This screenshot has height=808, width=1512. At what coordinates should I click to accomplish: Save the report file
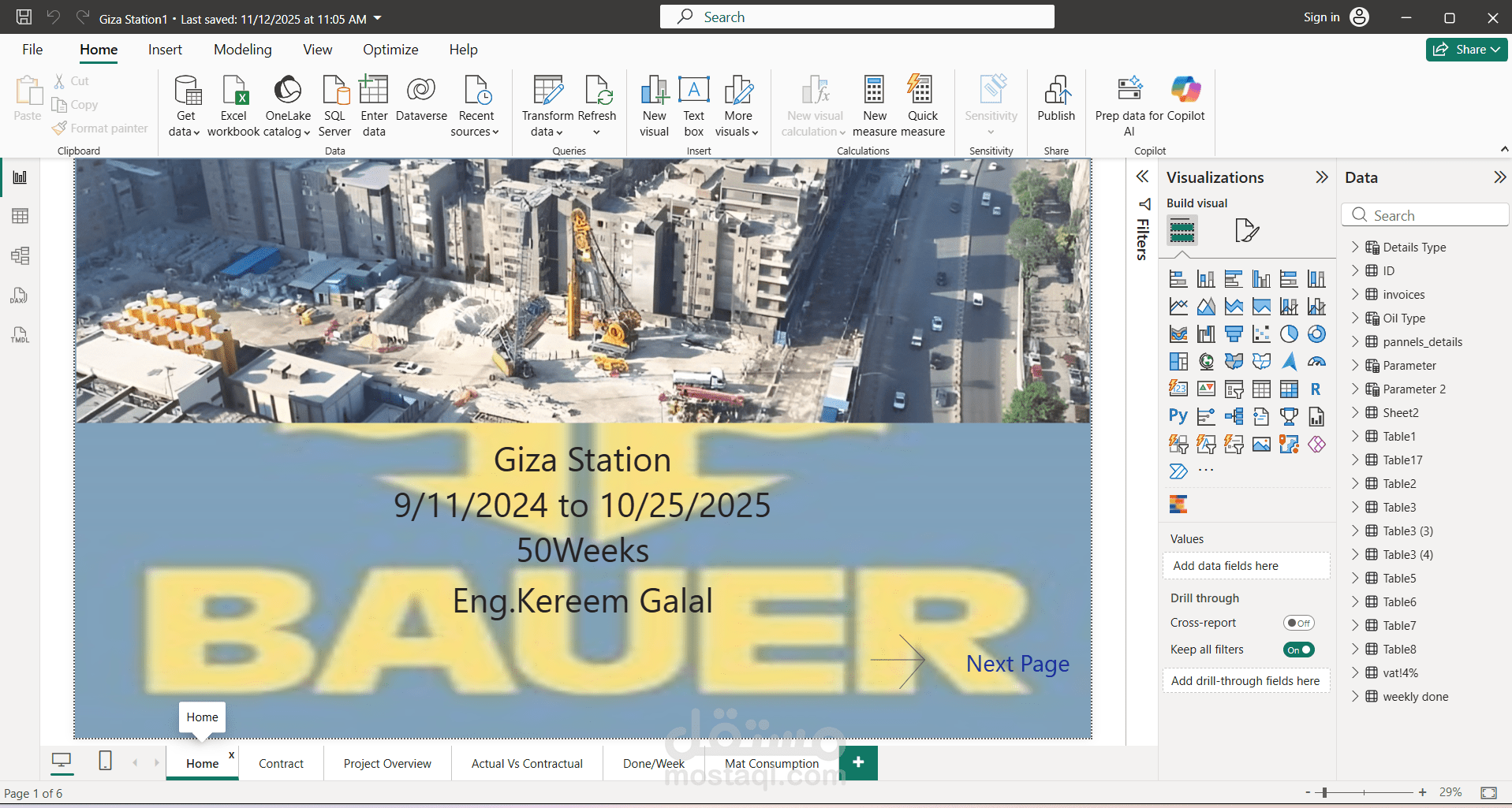(x=24, y=17)
